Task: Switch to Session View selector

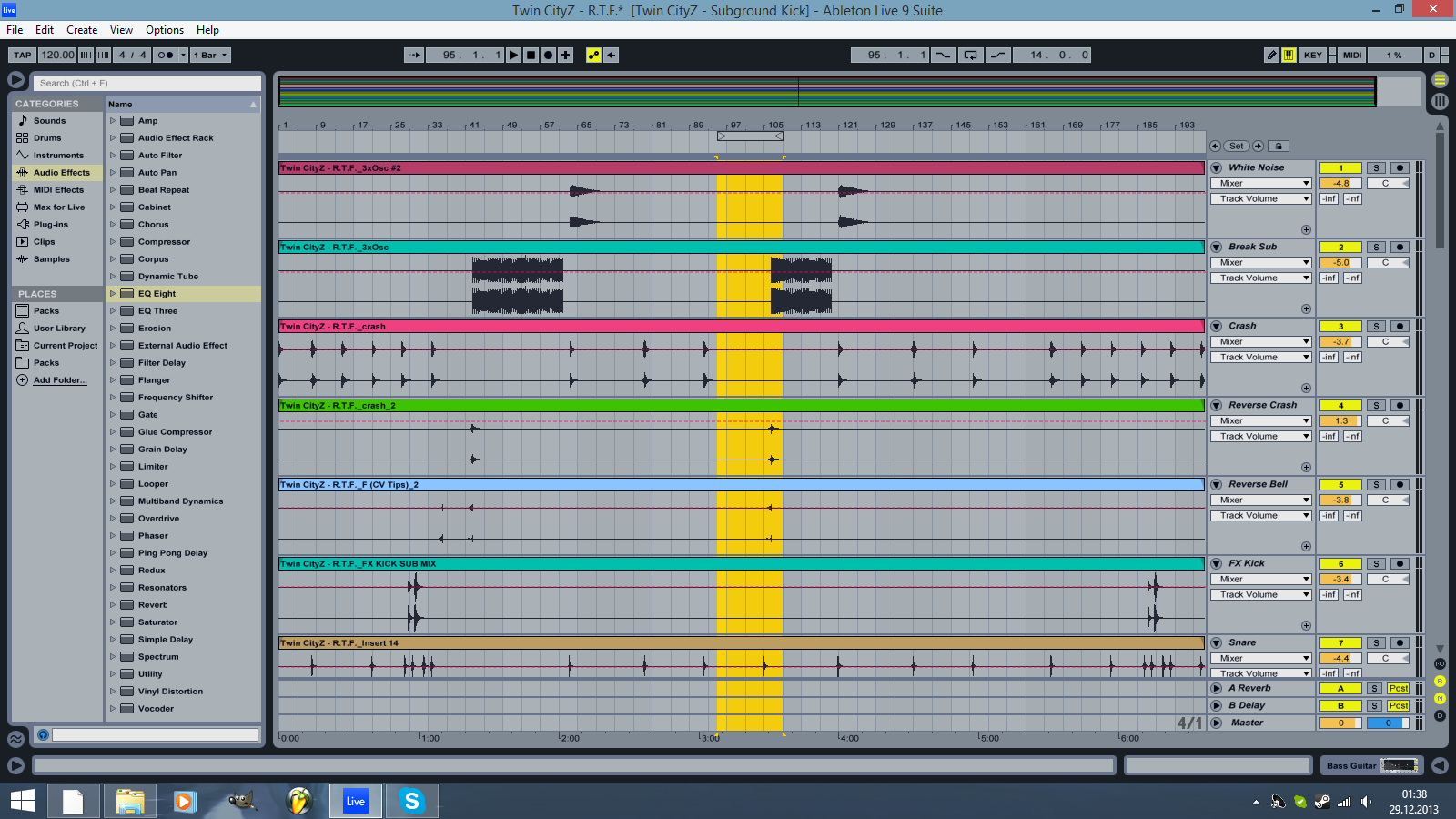Action: [1440, 101]
